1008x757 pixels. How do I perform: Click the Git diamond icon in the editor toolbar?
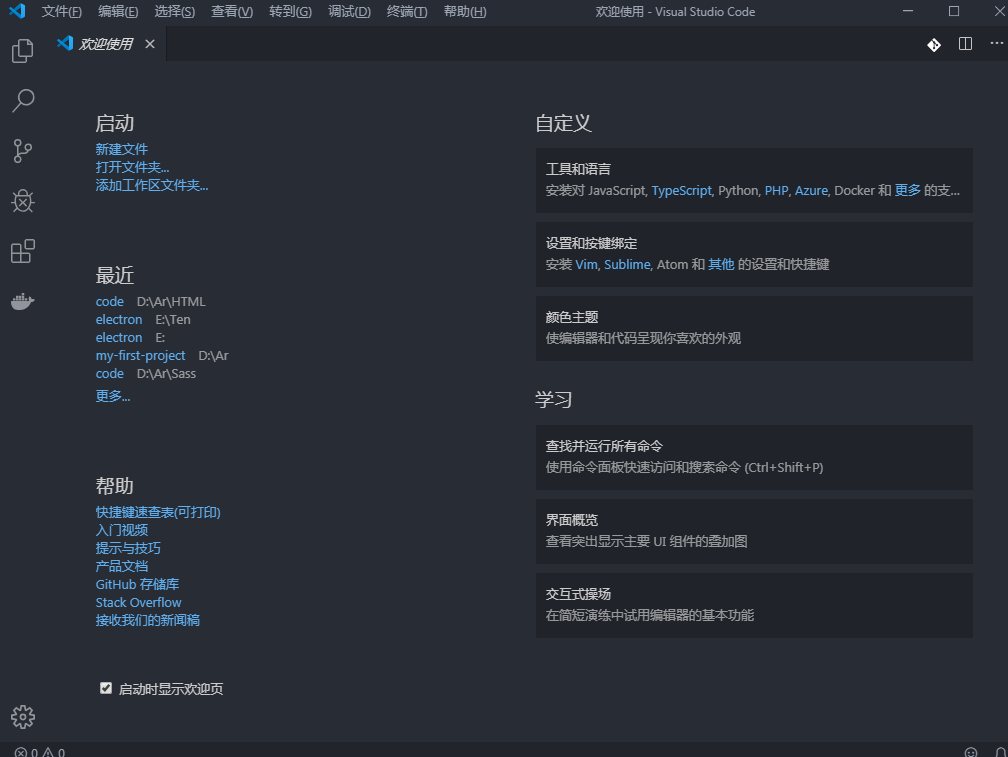tap(933, 44)
